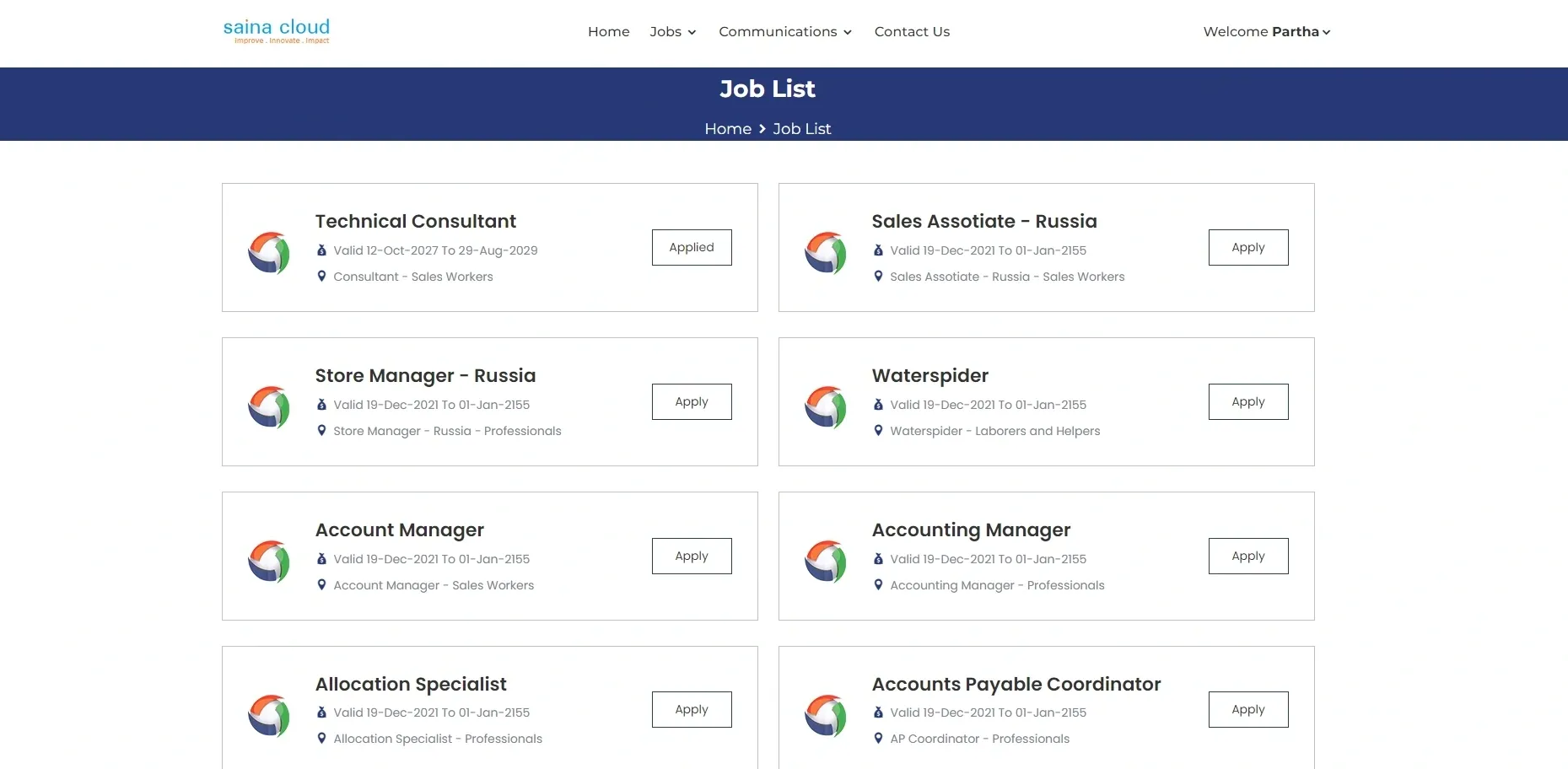This screenshot has height=769, width=1568.
Task: Click the Sales Assotiate - Russia company logo
Action: [826, 252]
